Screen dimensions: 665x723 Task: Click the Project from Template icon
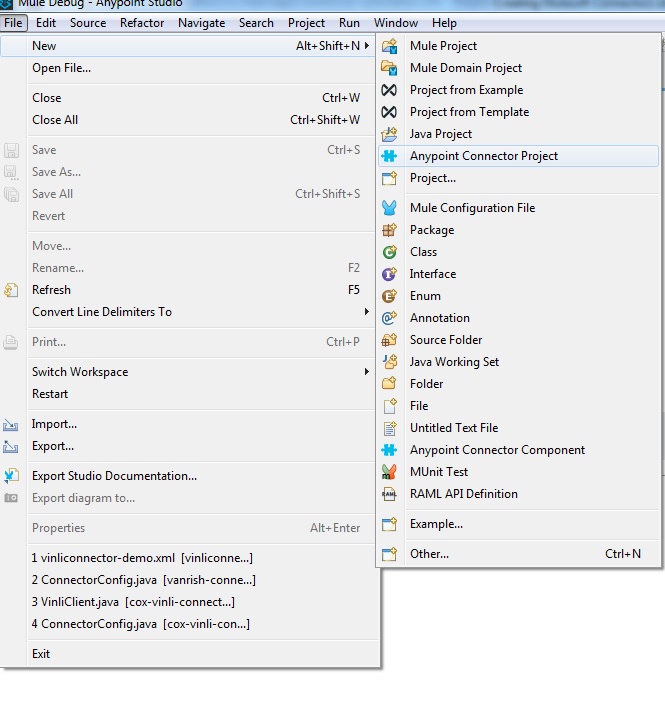tap(389, 112)
